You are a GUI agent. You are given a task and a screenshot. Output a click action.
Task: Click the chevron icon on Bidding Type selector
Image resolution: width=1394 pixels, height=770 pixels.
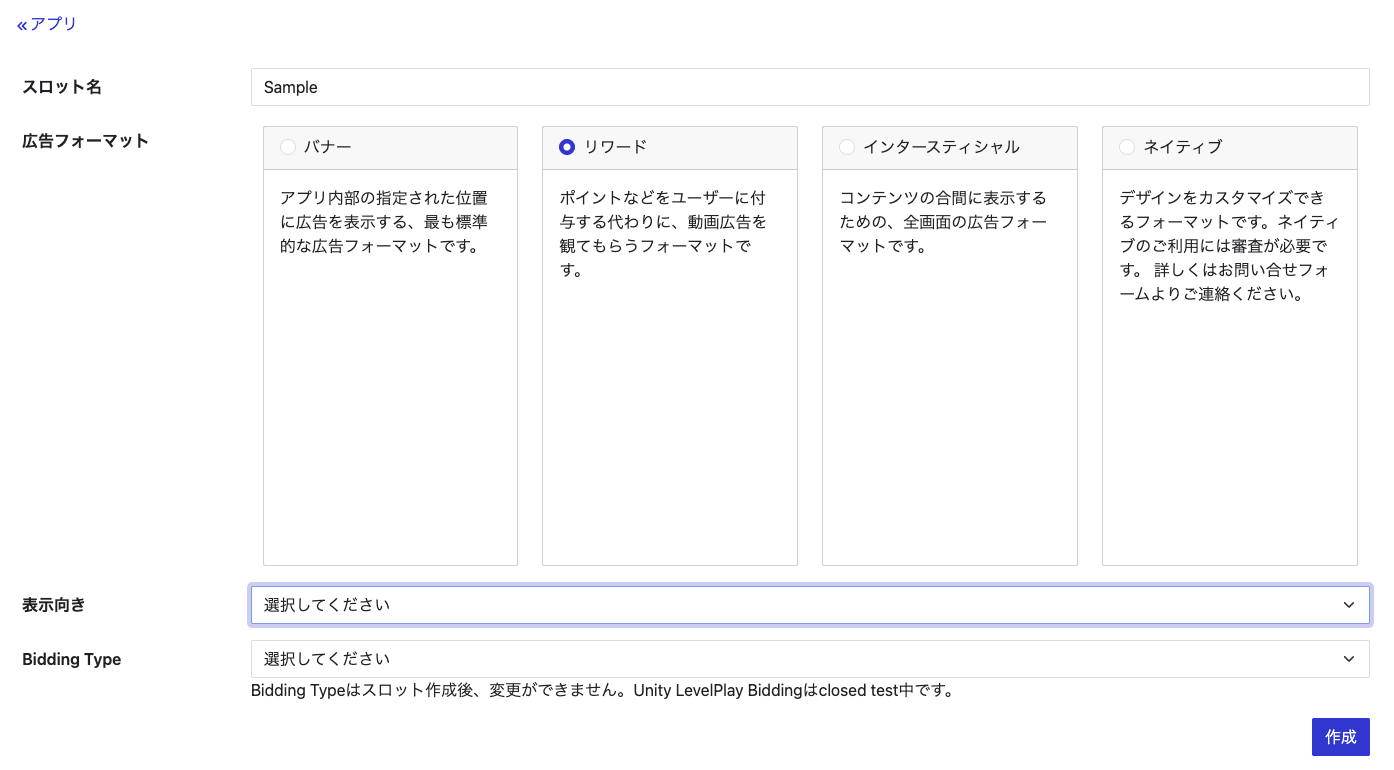[x=1348, y=658]
